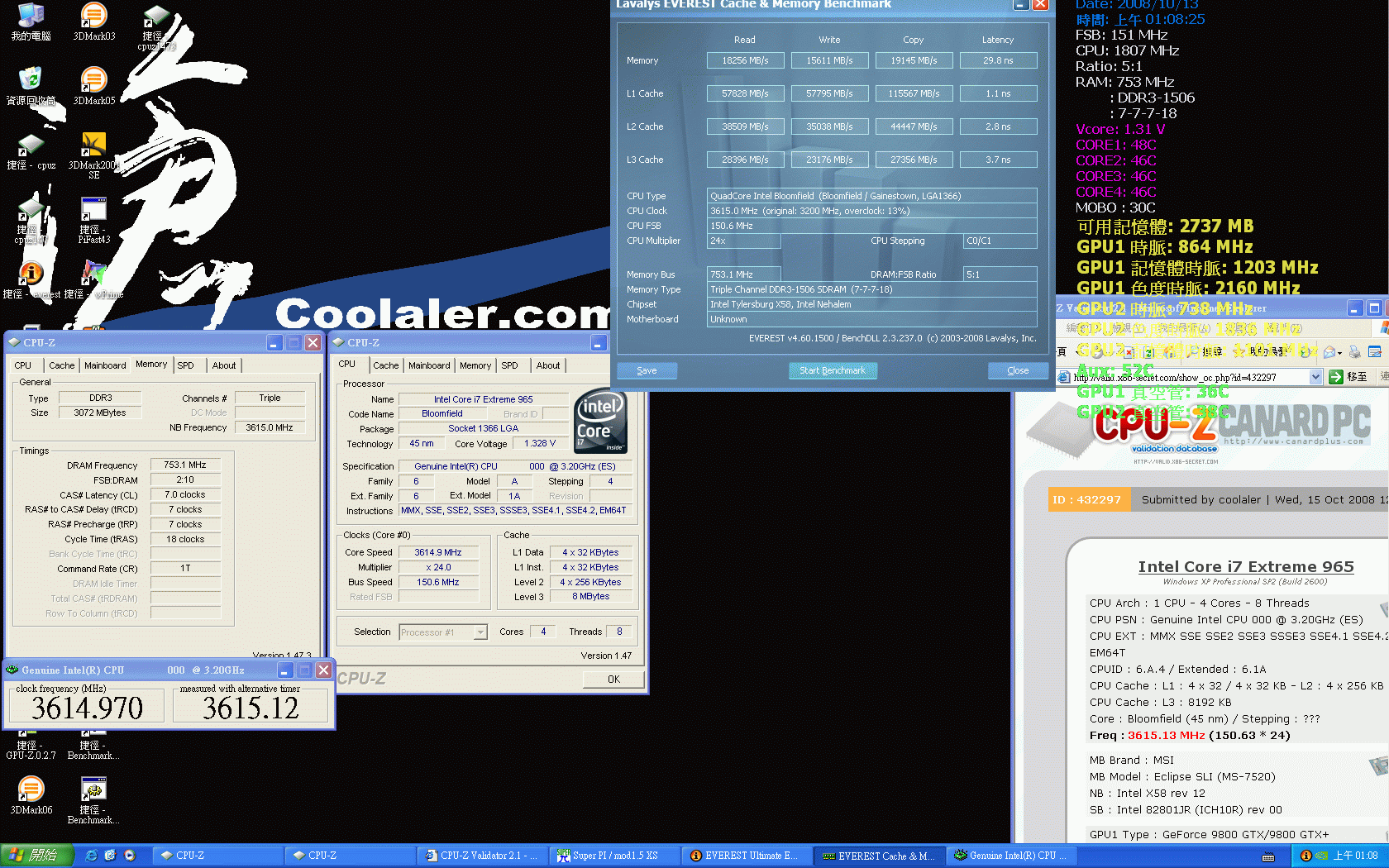Click the EVEREST system tray icon
Viewport: 1389px width, 868px height.
(x=1305, y=856)
